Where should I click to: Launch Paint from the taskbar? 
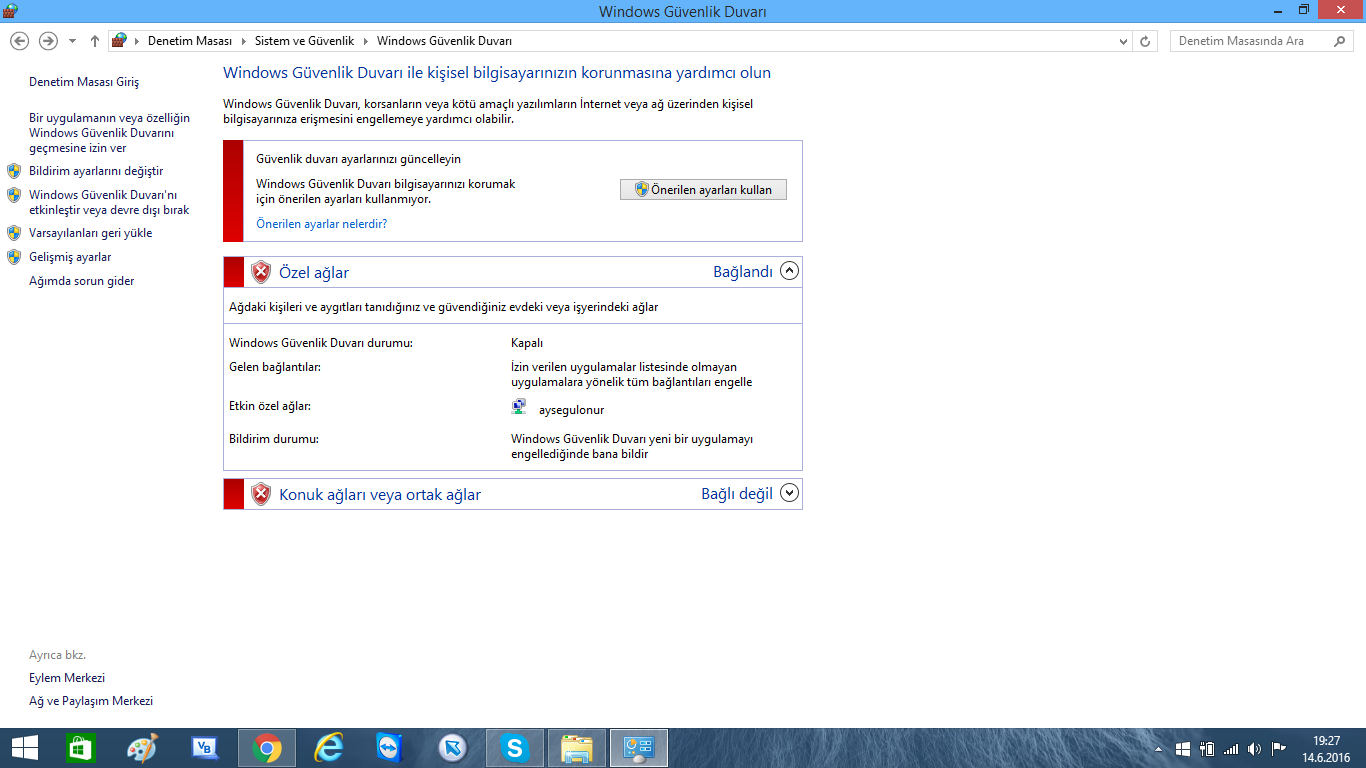point(142,748)
